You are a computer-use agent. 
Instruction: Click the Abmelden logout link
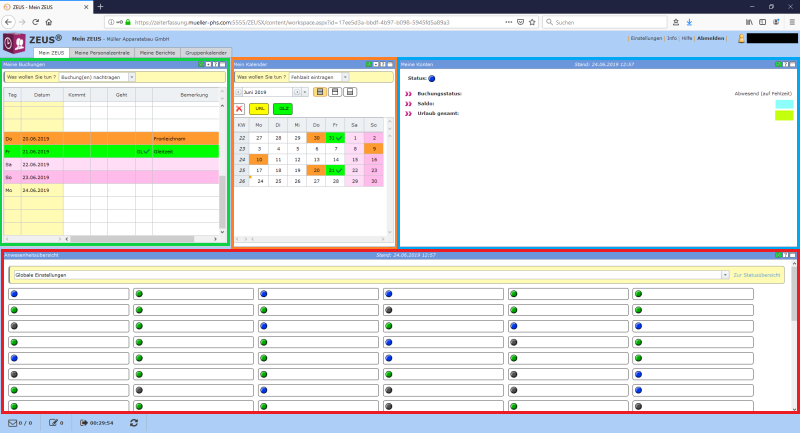pyautogui.click(x=711, y=38)
